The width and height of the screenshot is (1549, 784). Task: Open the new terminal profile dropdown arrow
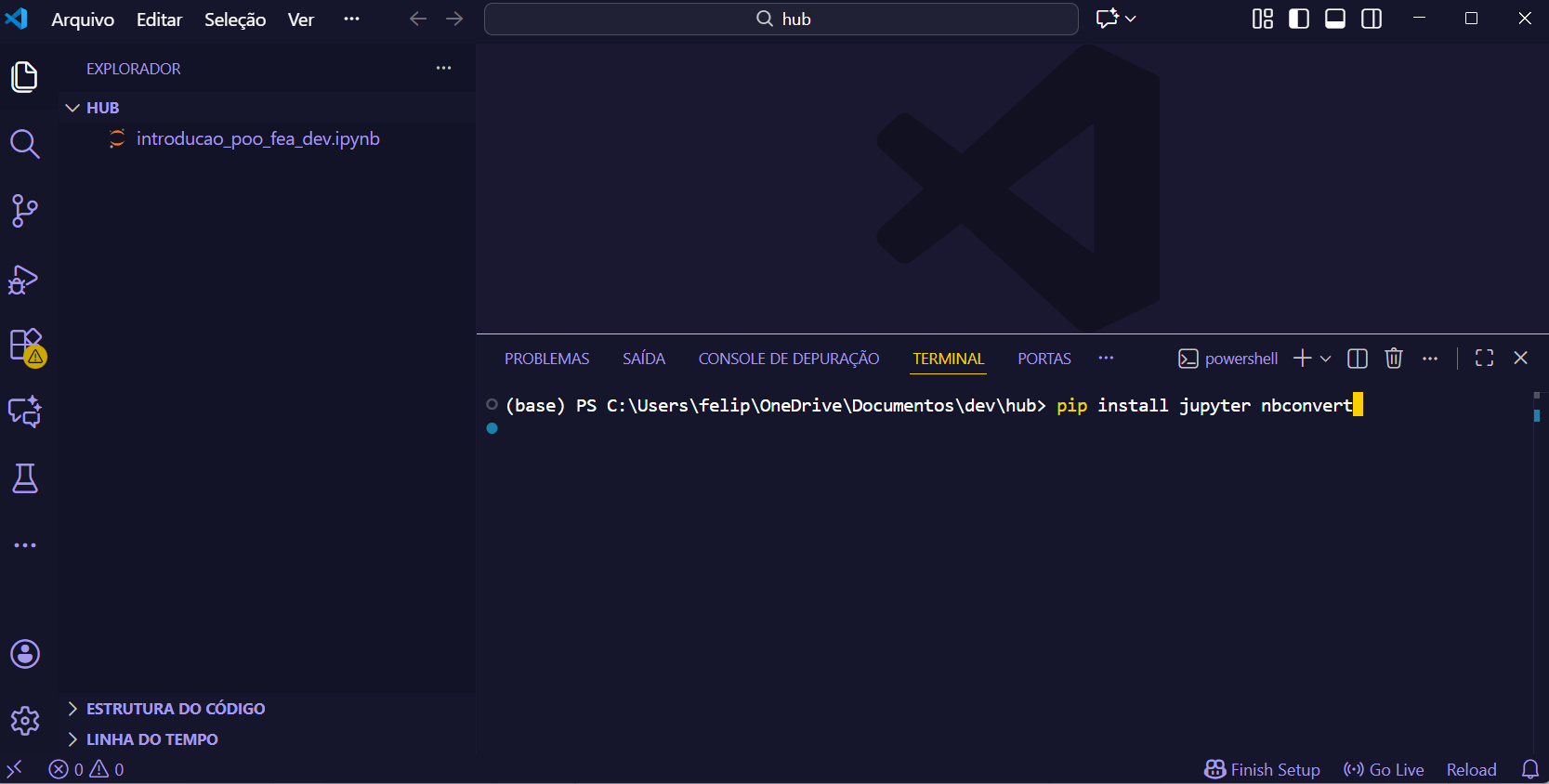coord(1326,359)
